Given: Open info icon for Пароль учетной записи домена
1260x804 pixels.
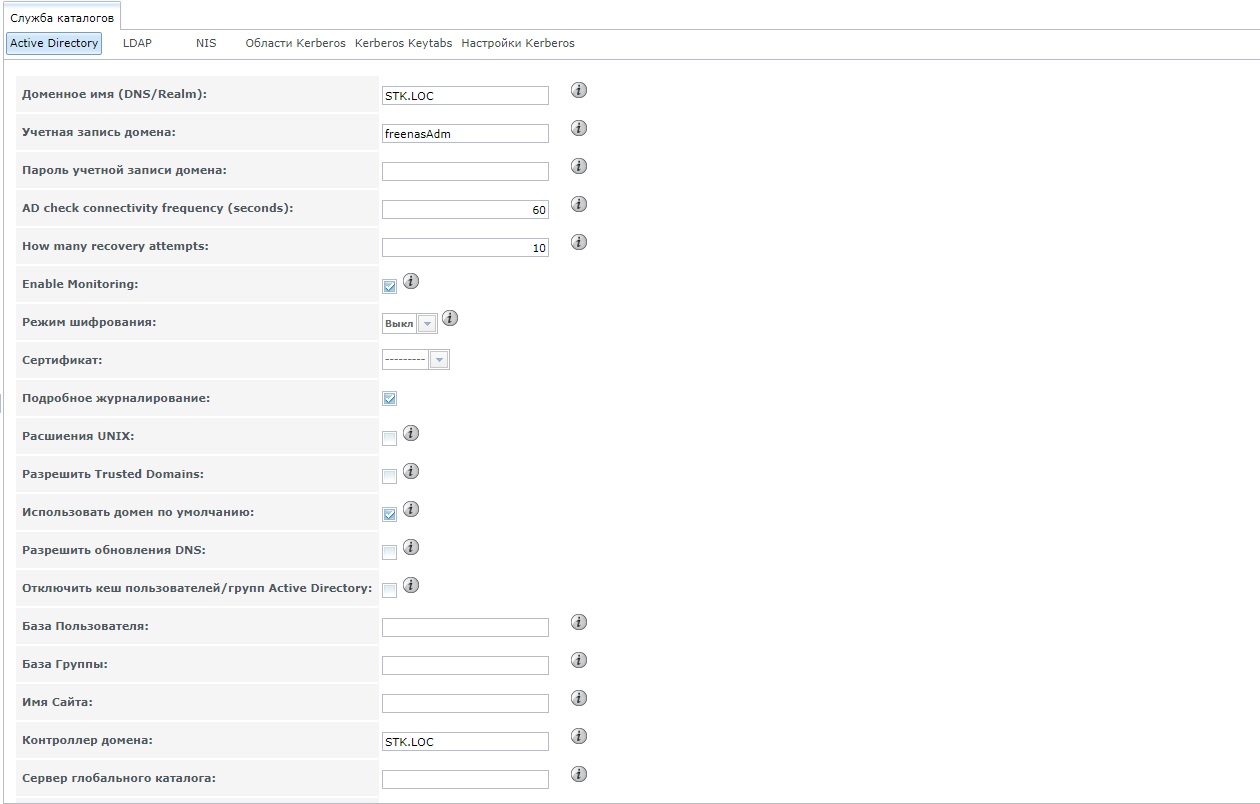Looking at the screenshot, I should (579, 166).
